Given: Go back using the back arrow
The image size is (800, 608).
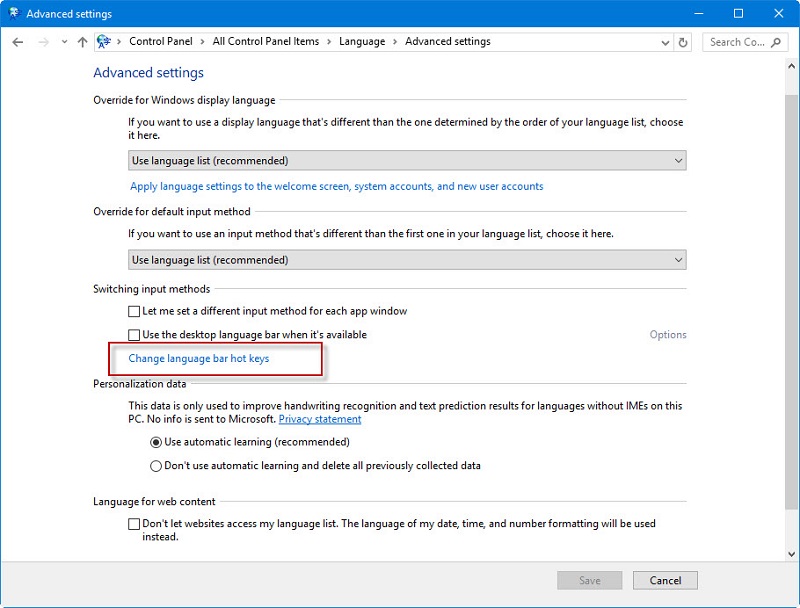Looking at the screenshot, I should click(18, 42).
